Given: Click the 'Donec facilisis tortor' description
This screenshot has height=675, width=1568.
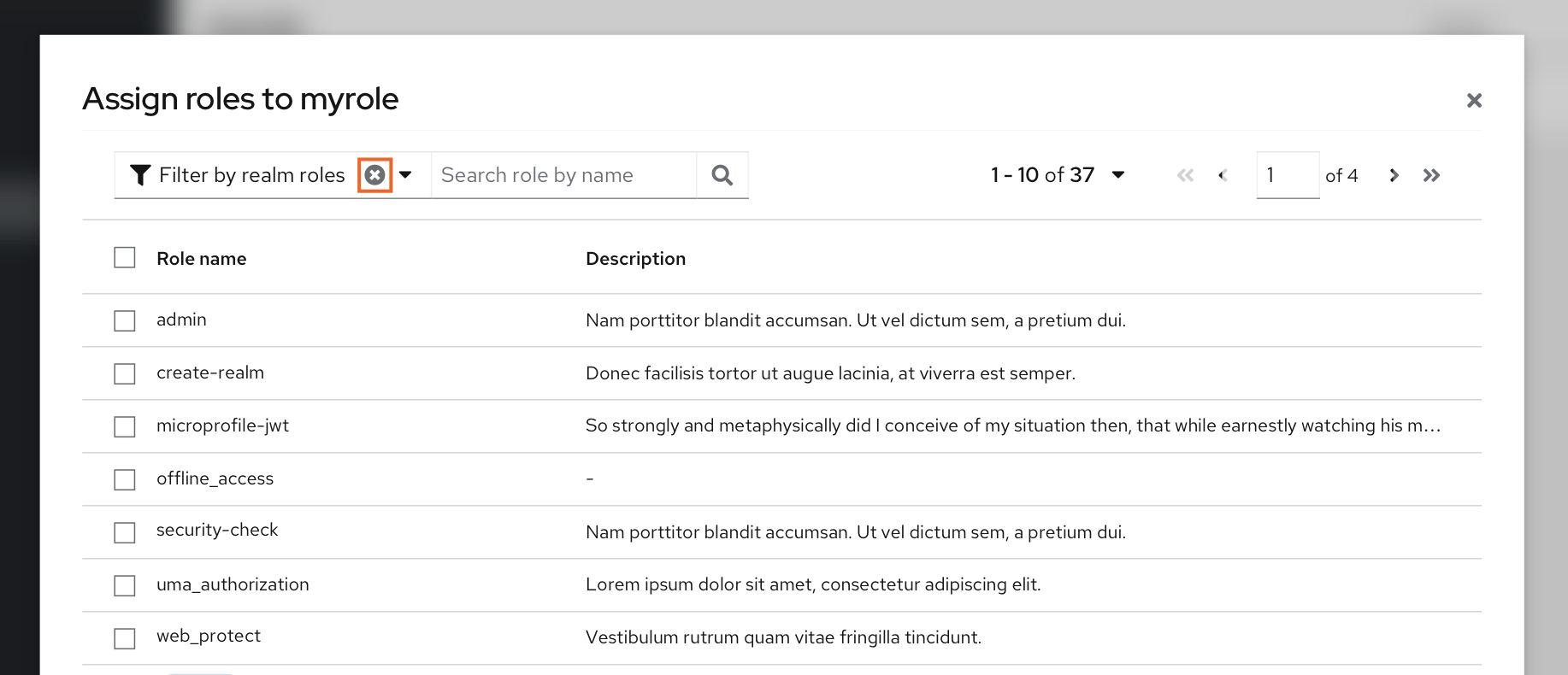Looking at the screenshot, I should coord(831,373).
